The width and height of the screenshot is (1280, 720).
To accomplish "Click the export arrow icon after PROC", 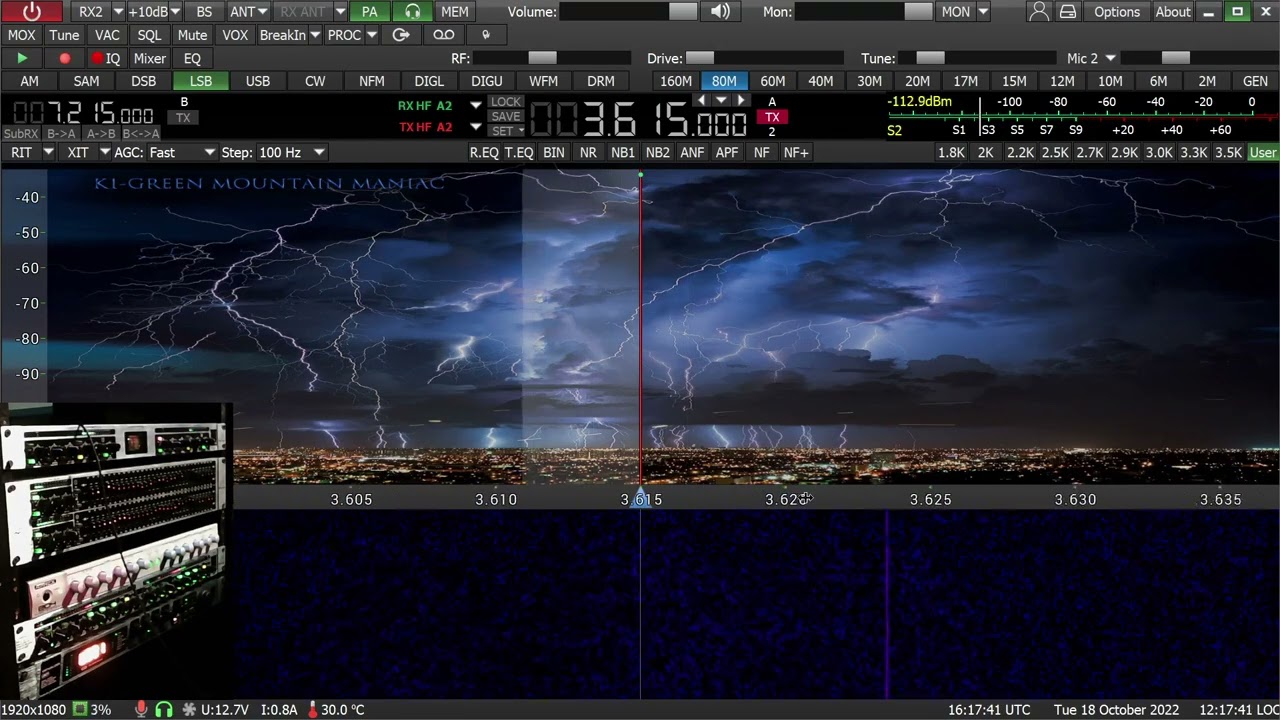I will coord(401,35).
